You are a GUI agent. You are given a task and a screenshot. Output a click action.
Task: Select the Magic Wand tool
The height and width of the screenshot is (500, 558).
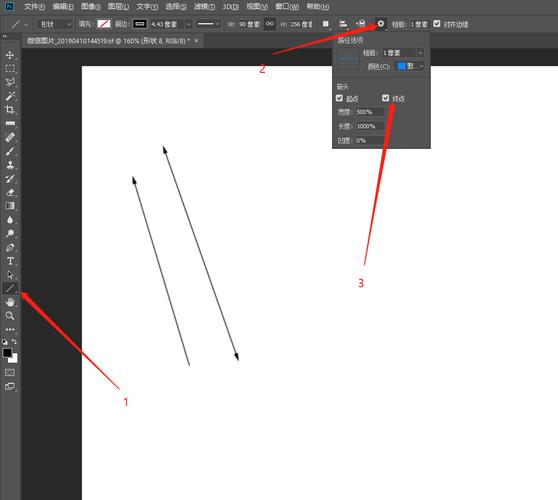[x=10, y=96]
